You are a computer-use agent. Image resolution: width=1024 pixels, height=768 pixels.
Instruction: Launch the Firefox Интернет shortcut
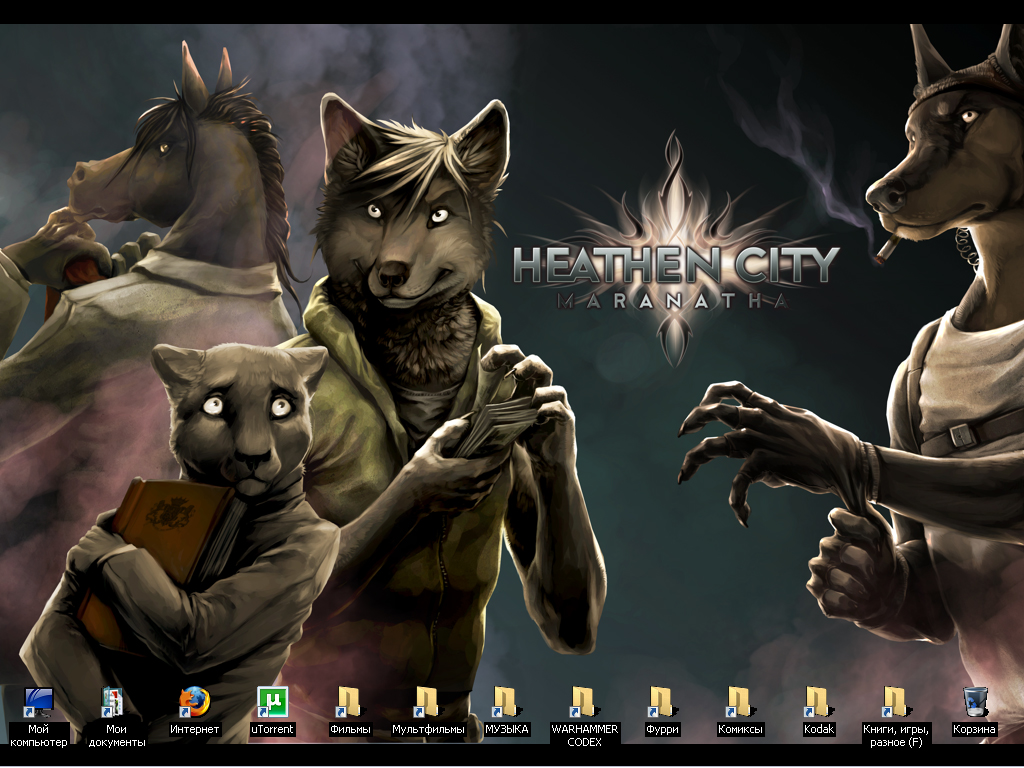point(194,703)
